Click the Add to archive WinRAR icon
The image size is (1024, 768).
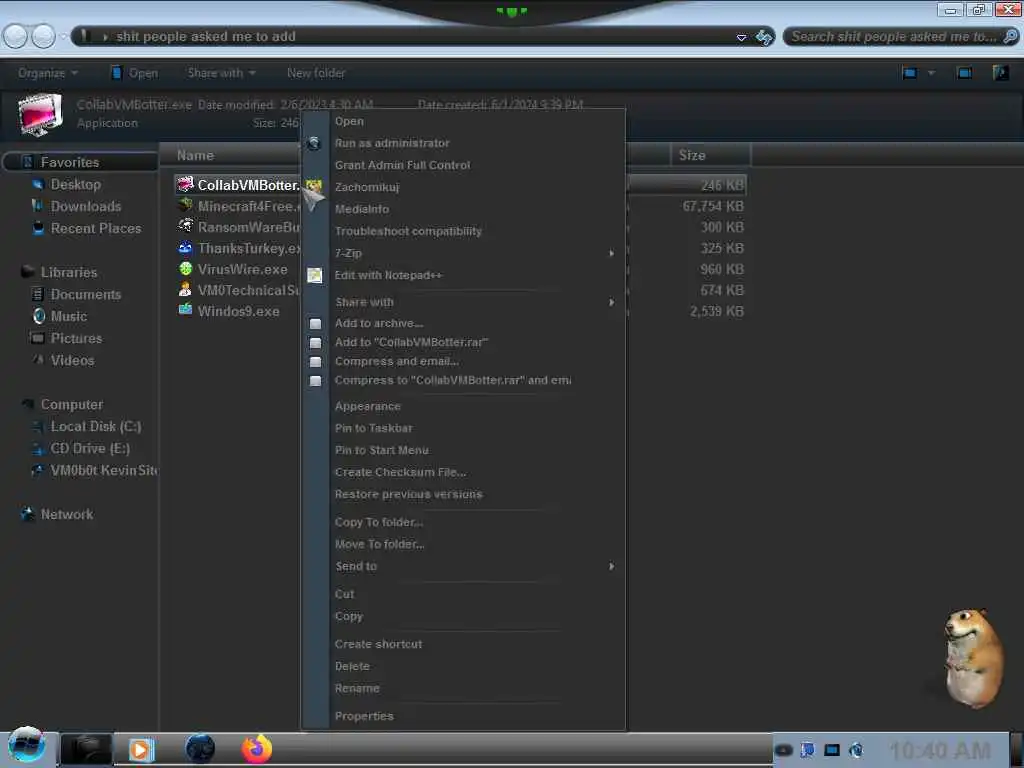[315, 323]
